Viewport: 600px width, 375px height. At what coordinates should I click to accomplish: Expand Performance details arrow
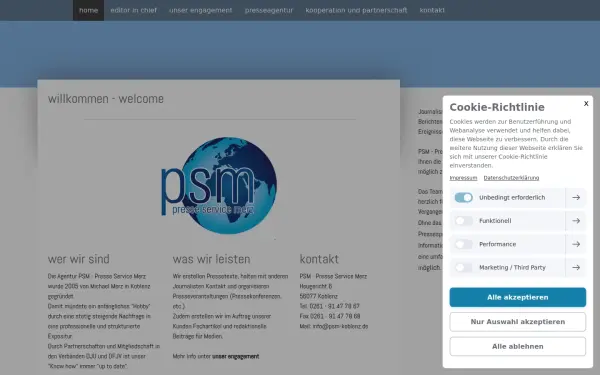(576, 244)
